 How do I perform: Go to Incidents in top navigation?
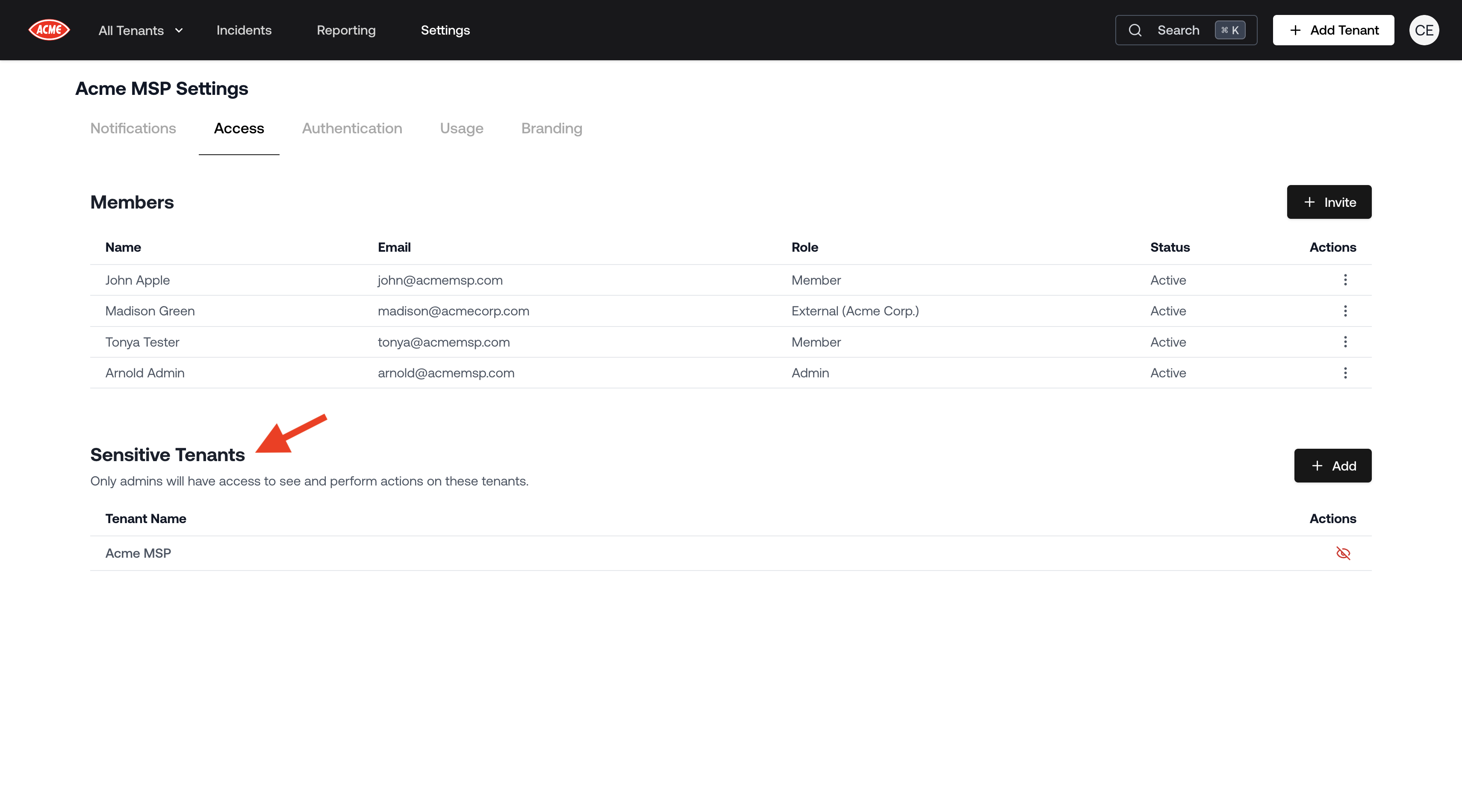[x=244, y=30]
